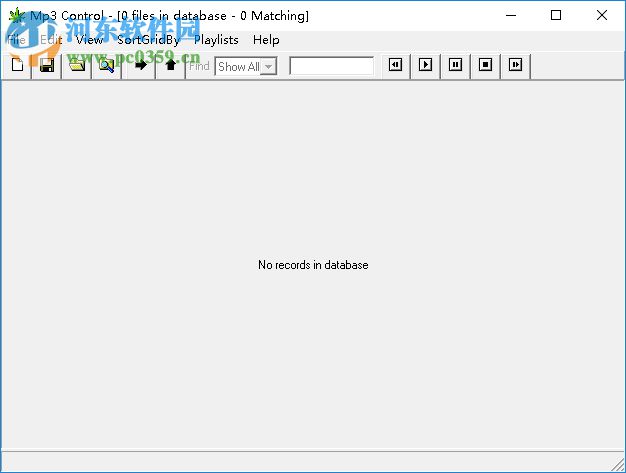The image size is (626, 473).
Task: Skip to the next track button
Action: pyautogui.click(x=515, y=65)
